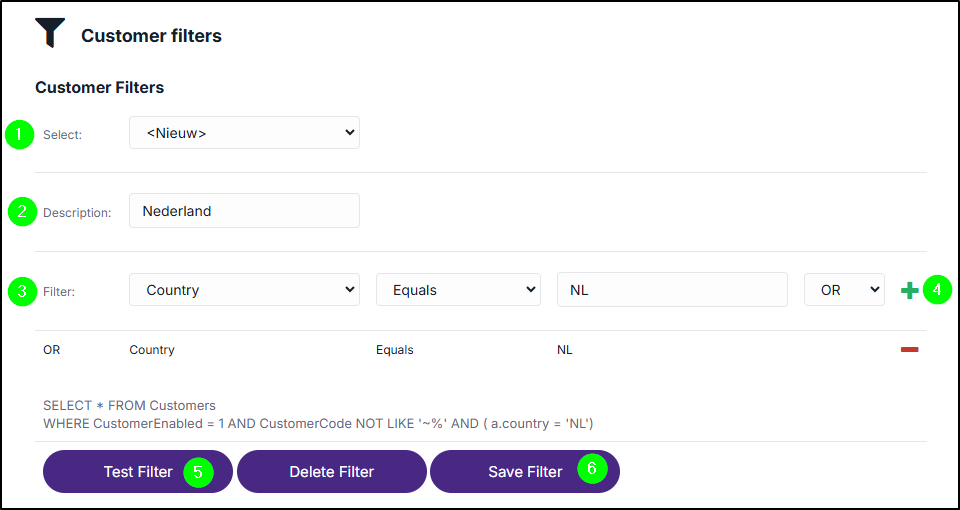Viewport: 960px width, 510px height.
Task: Focus the Description field containing Nederland
Action: (244, 211)
